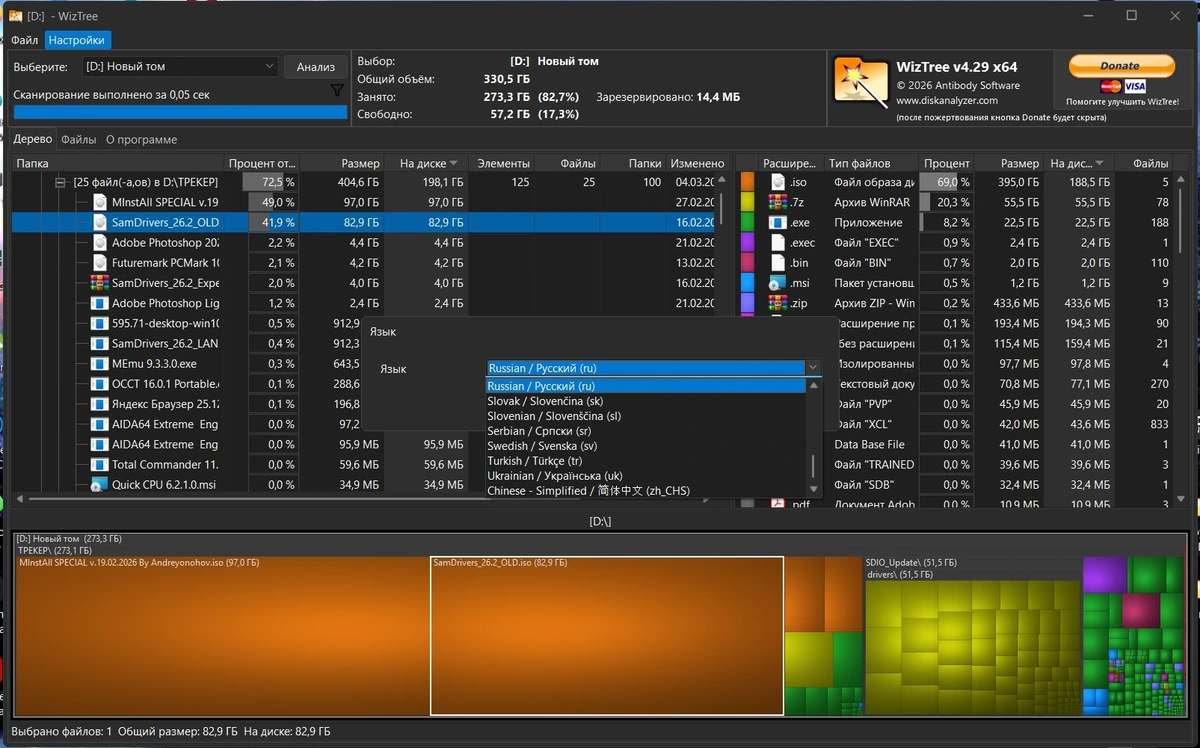This screenshot has width=1200, height=748.
Task: Click the Анализ scan button
Action: tap(316, 67)
